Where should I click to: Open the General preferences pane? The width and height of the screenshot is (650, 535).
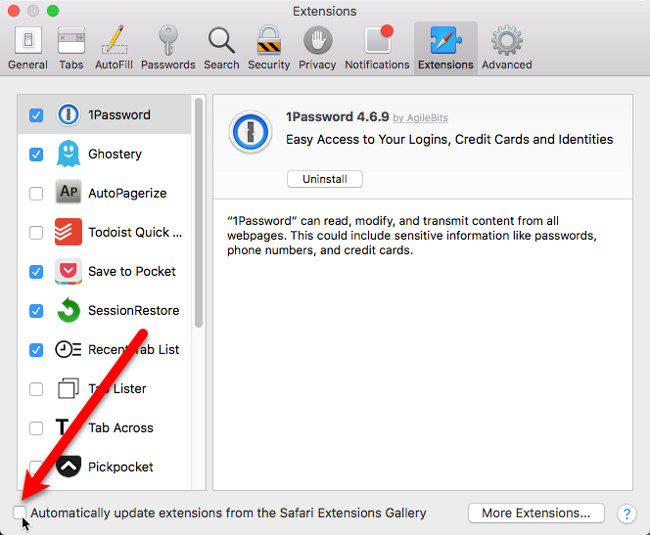click(27, 46)
